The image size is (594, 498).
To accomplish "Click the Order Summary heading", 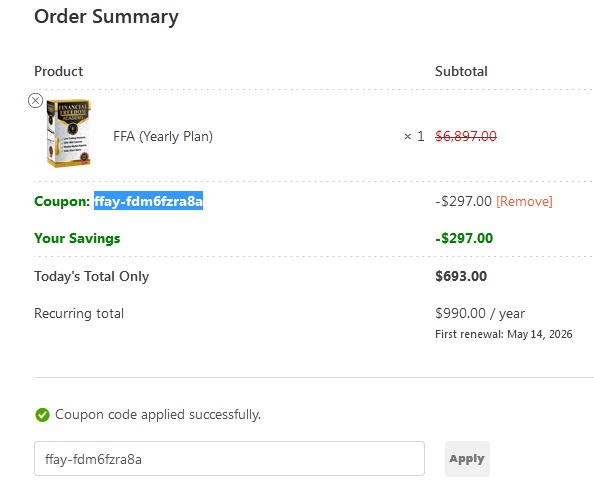I will coord(106,17).
